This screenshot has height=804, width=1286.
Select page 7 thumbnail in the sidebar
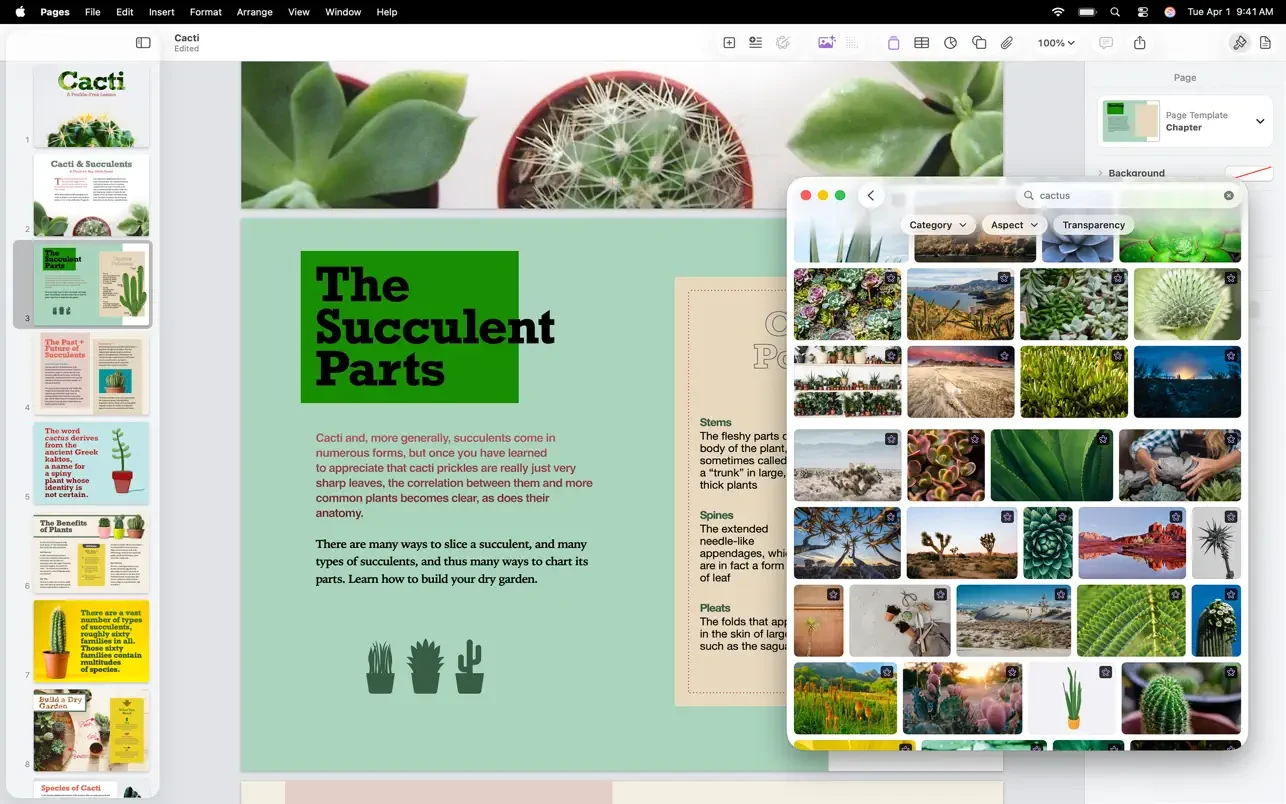click(x=91, y=641)
